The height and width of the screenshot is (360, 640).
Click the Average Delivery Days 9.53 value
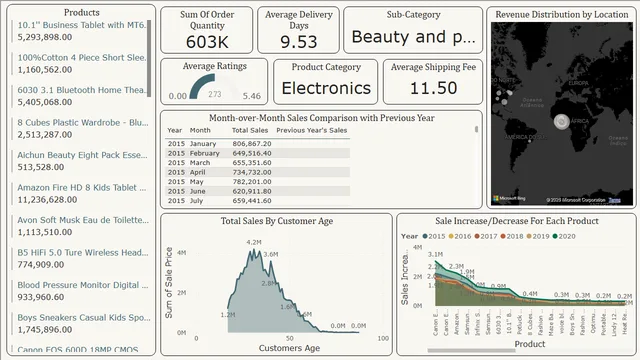298,42
